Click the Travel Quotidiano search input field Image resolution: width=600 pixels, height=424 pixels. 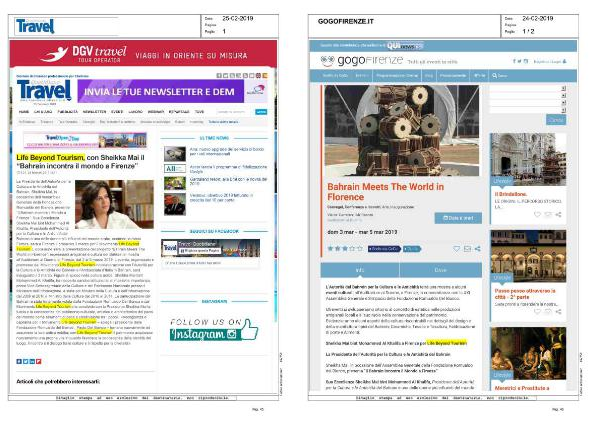[235, 112]
